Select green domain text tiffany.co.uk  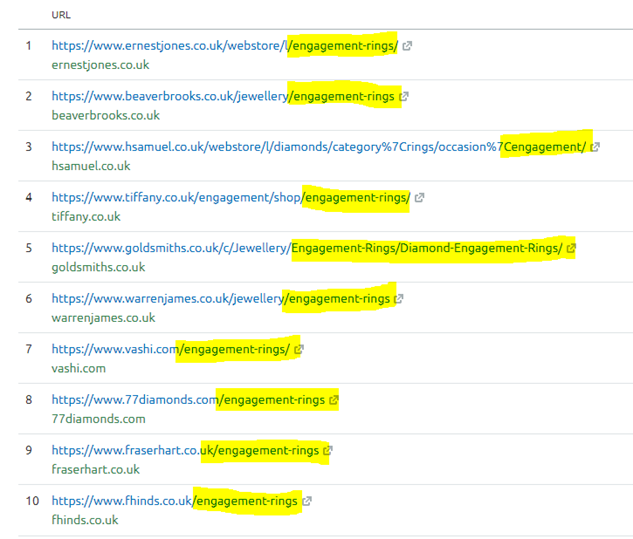86,217
